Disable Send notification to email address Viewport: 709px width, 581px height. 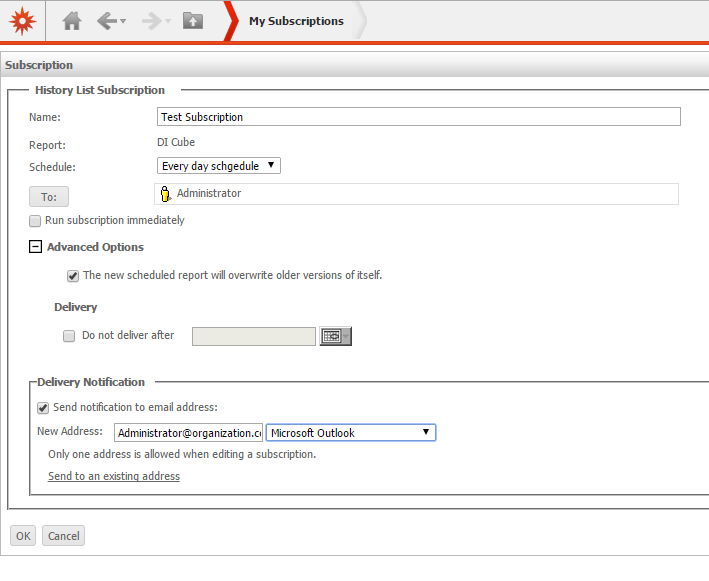tap(43, 407)
